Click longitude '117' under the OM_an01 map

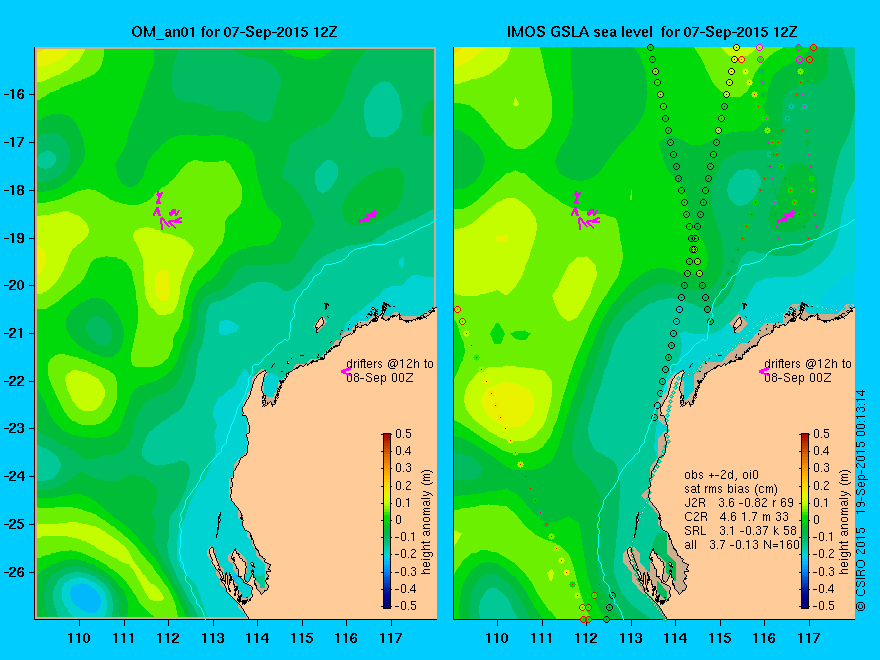click(x=391, y=638)
